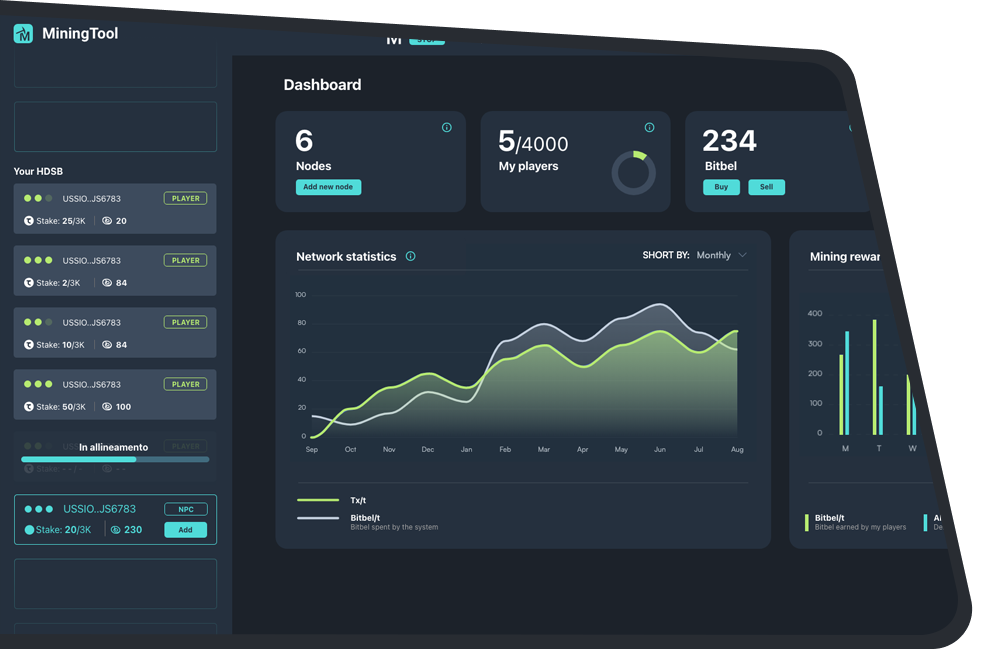This screenshot has height=649, width=982.
Task: Click the "Your HDSB" sidebar label
Action: tap(38, 171)
